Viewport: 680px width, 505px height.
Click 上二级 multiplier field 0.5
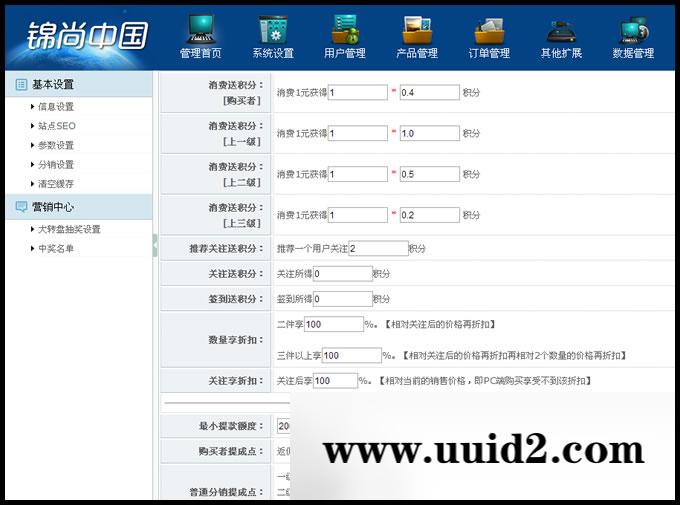point(430,174)
